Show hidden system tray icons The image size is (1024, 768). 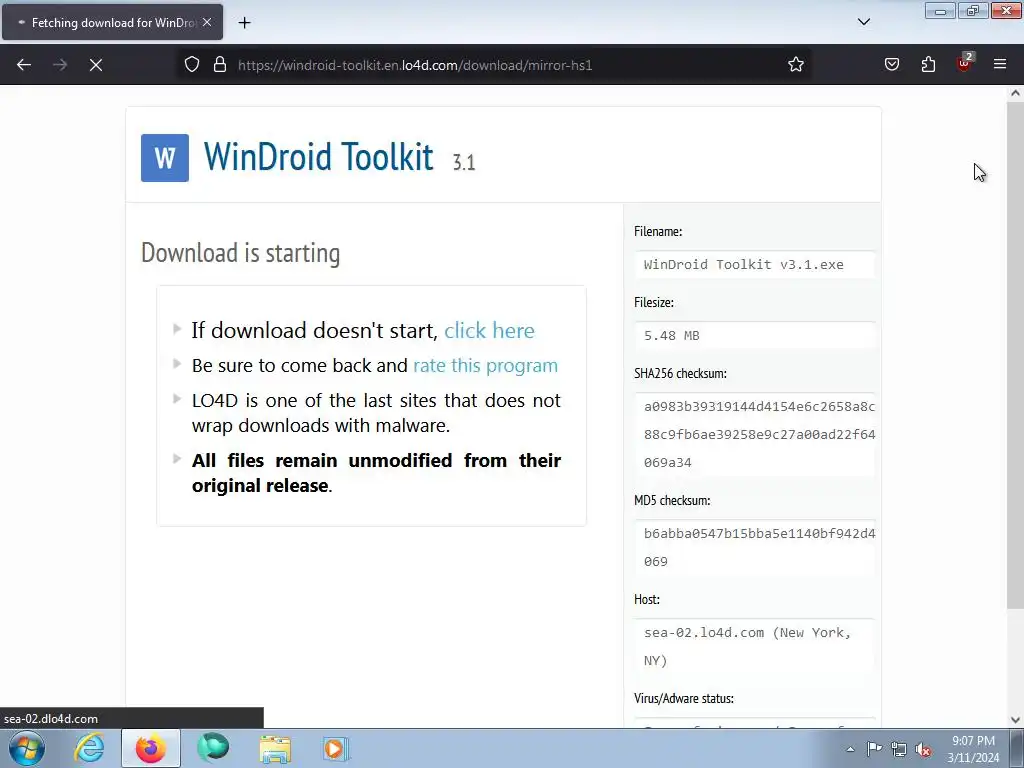click(850, 749)
